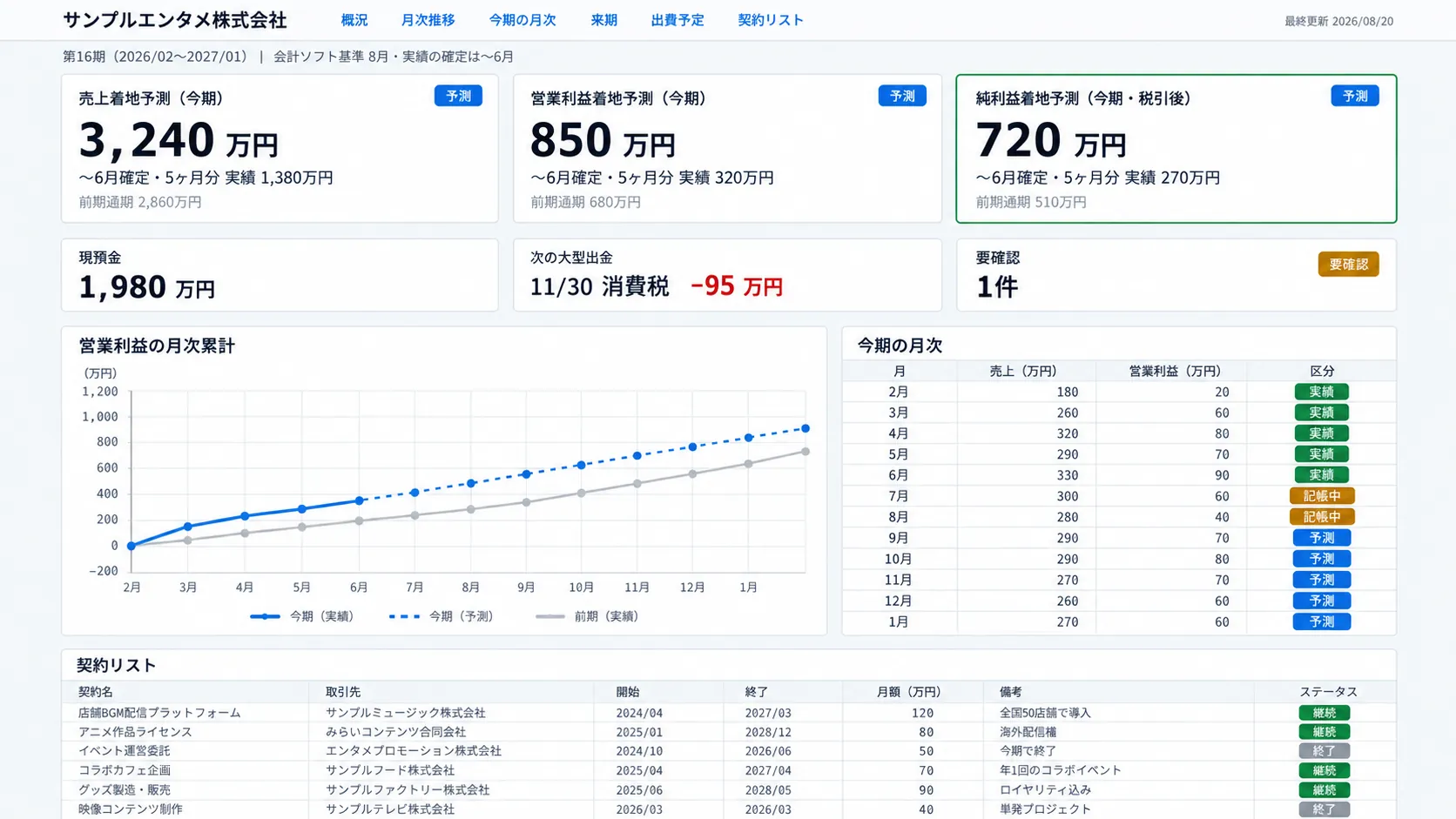This screenshot has width=1456, height=819.
Task: Click the 予測 badge on the 営業利益着地予測 card
Action: [x=902, y=96]
